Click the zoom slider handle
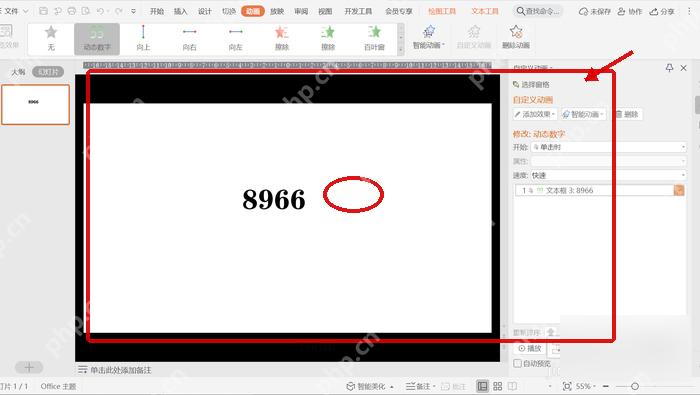Screen dimensions: 700x395 point(634,386)
